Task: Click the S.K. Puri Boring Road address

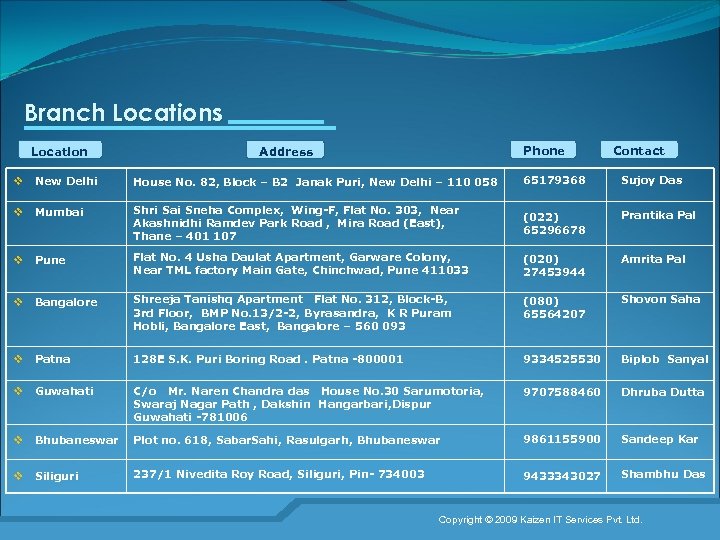Action: [268, 359]
